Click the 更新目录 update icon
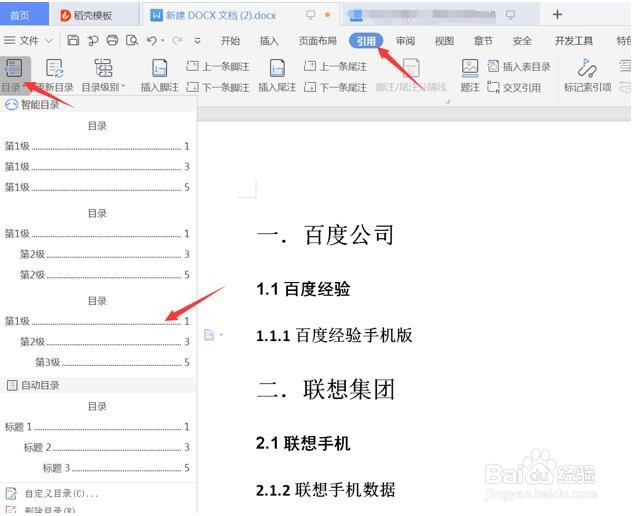Screen dimensions: 633x516 54,68
